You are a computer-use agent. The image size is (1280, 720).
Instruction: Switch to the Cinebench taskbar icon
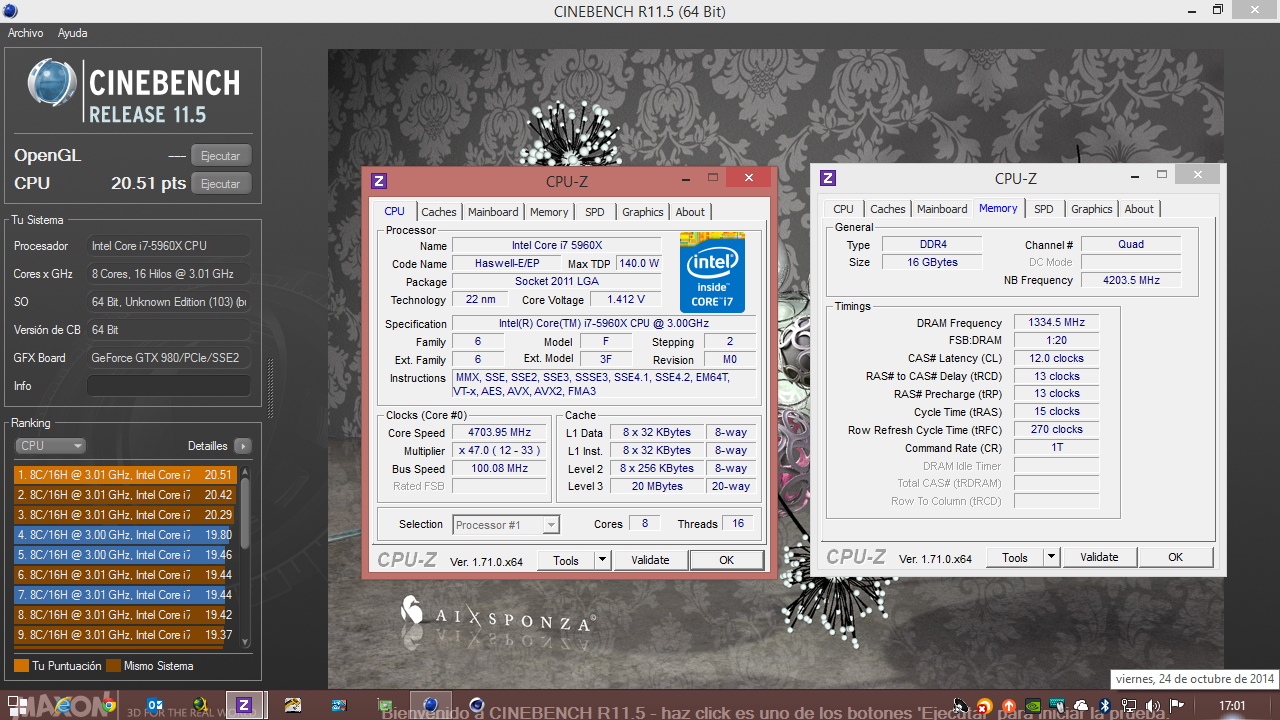(430, 705)
